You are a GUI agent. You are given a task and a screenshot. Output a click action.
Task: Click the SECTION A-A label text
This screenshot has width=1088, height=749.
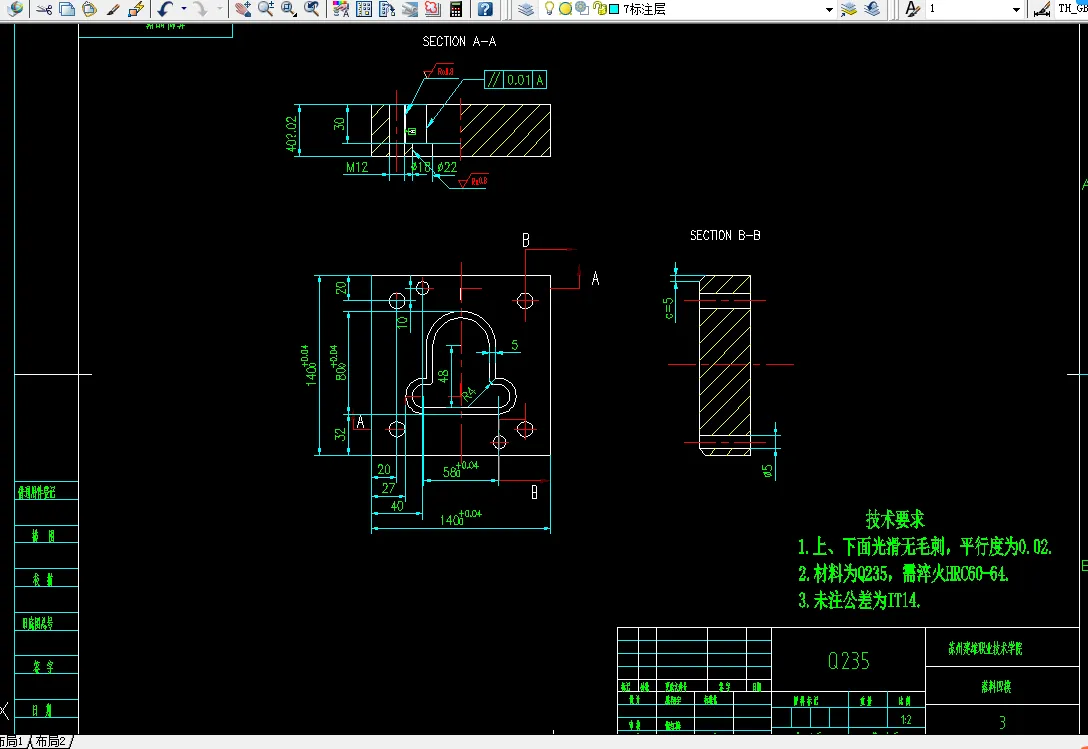click(459, 42)
